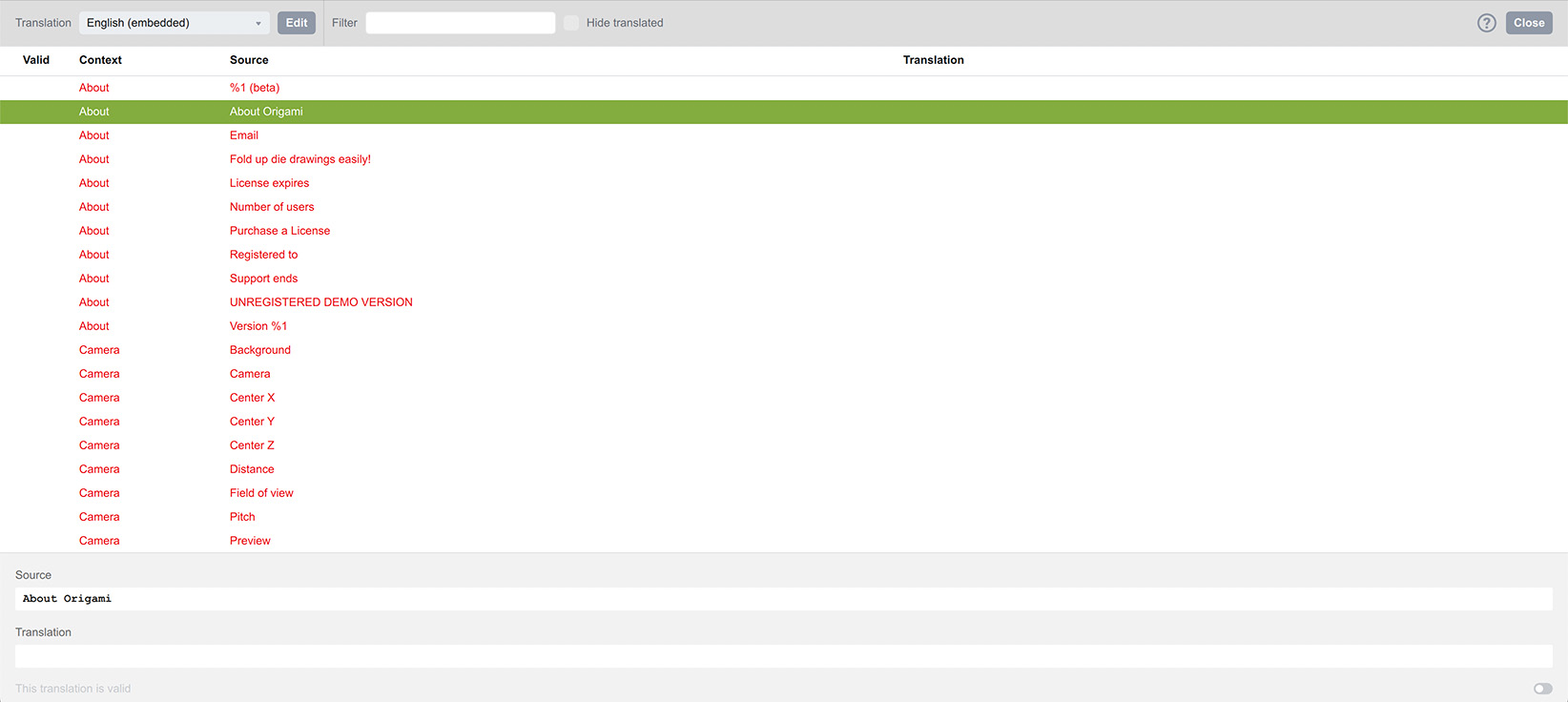Click the 'About Origami' source text field
This screenshot has width=1568, height=702.
pyautogui.click(x=783, y=599)
